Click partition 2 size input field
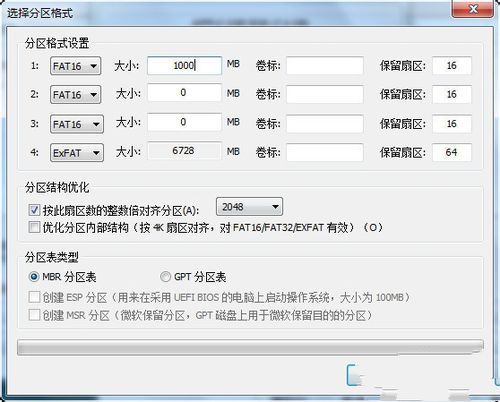Viewport: 500px width, 402px height. click(x=184, y=93)
